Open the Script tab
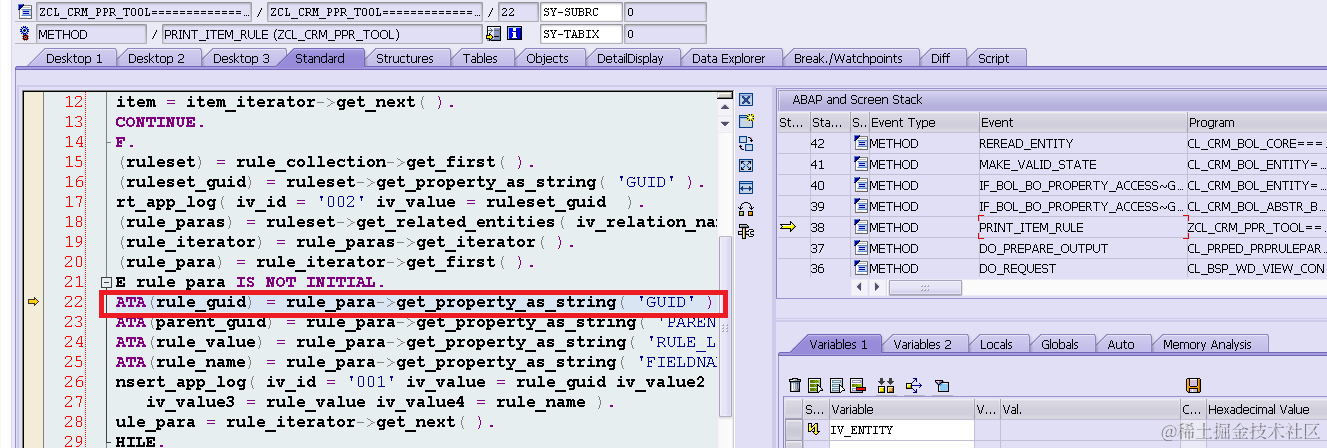The height and width of the screenshot is (448, 1327). click(x=993, y=58)
